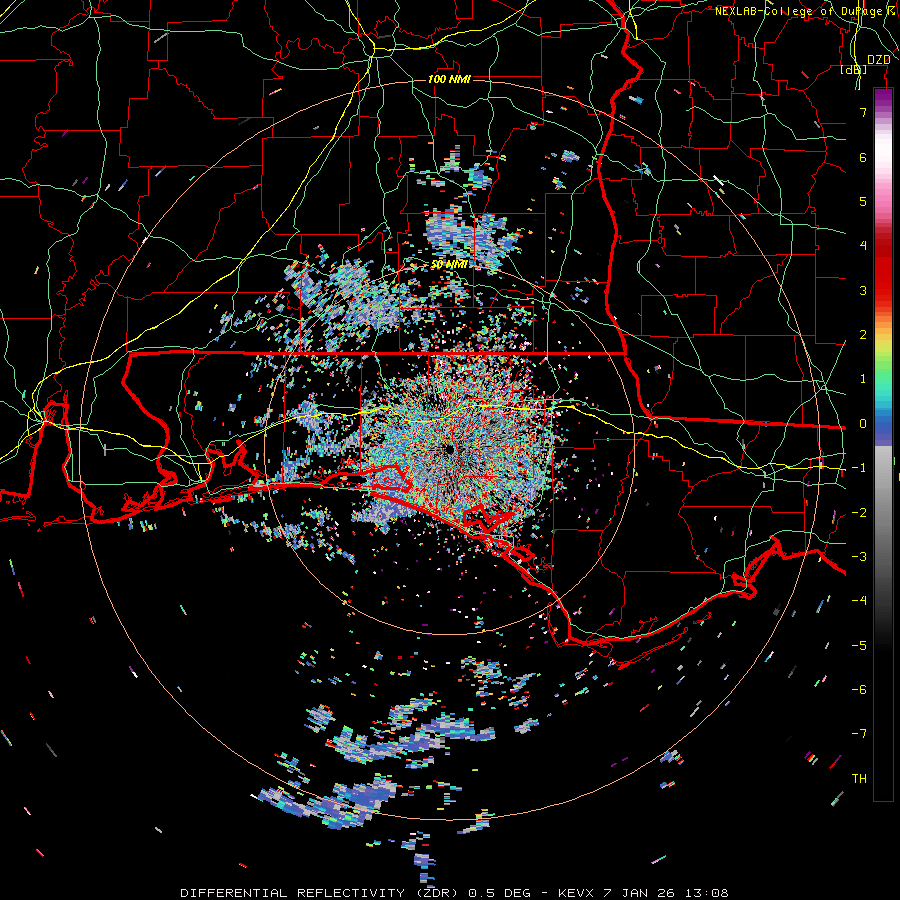This screenshot has height=900, width=900.
Task: Click the scale value 1 on legend
Action: [863, 379]
